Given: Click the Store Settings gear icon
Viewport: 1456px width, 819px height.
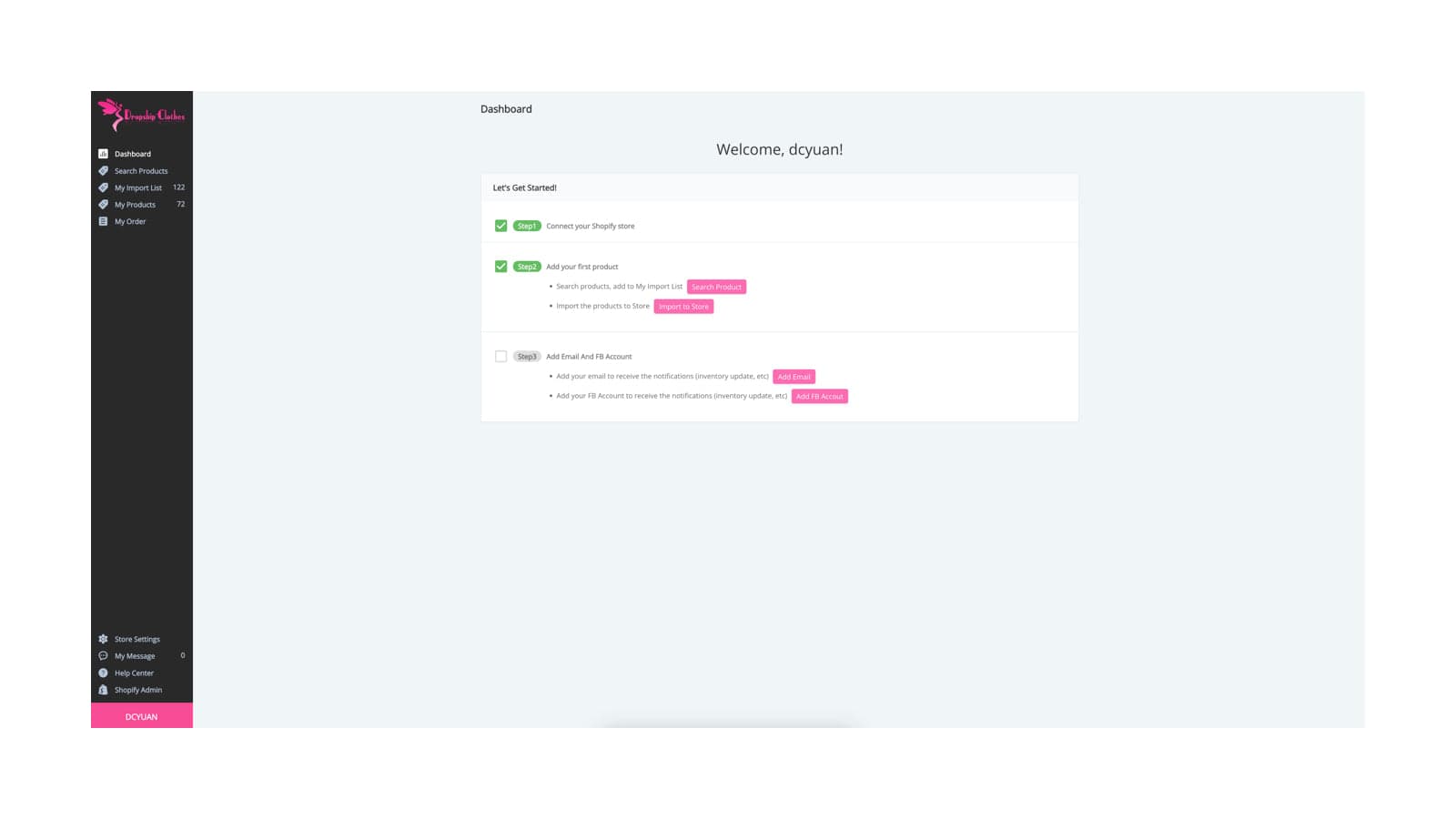Looking at the screenshot, I should 103,639.
